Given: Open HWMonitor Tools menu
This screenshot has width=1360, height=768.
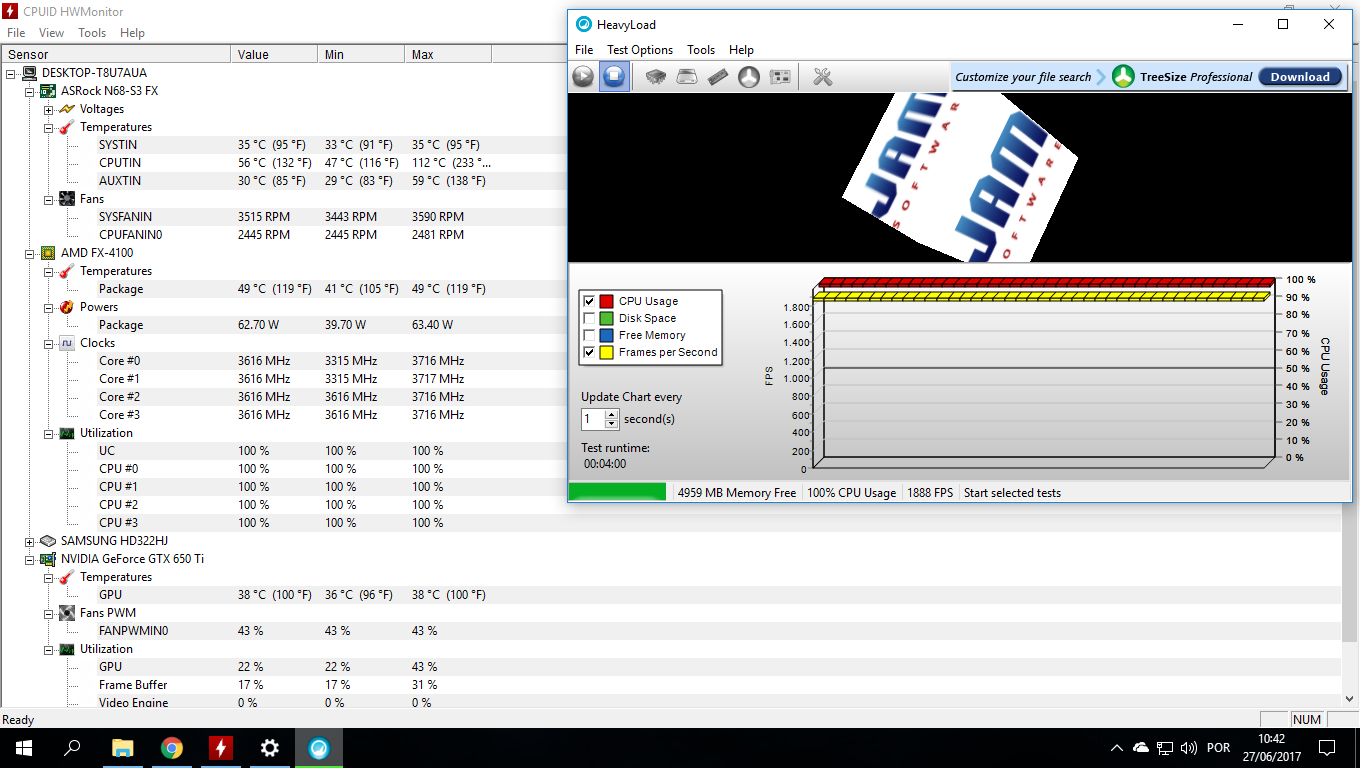Looking at the screenshot, I should tap(92, 33).
